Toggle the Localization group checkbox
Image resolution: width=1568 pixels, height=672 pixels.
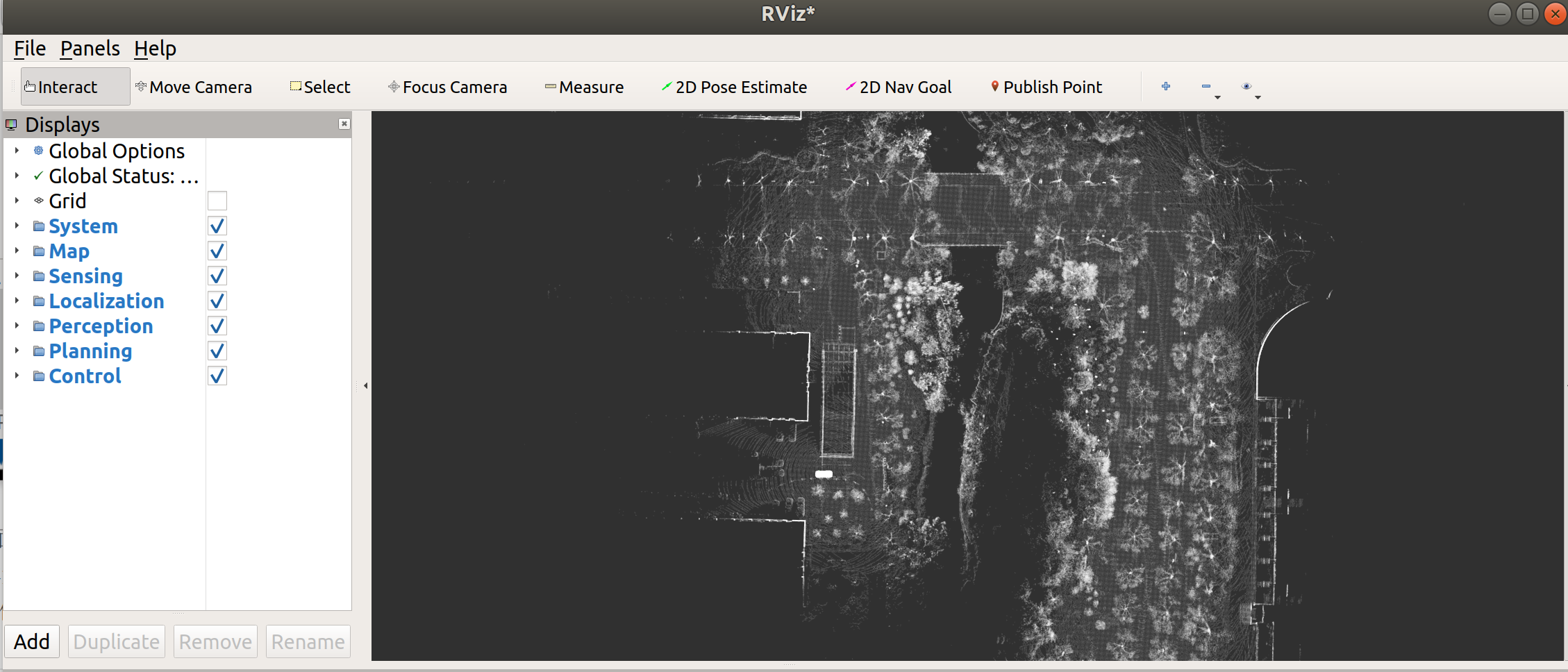click(x=217, y=301)
